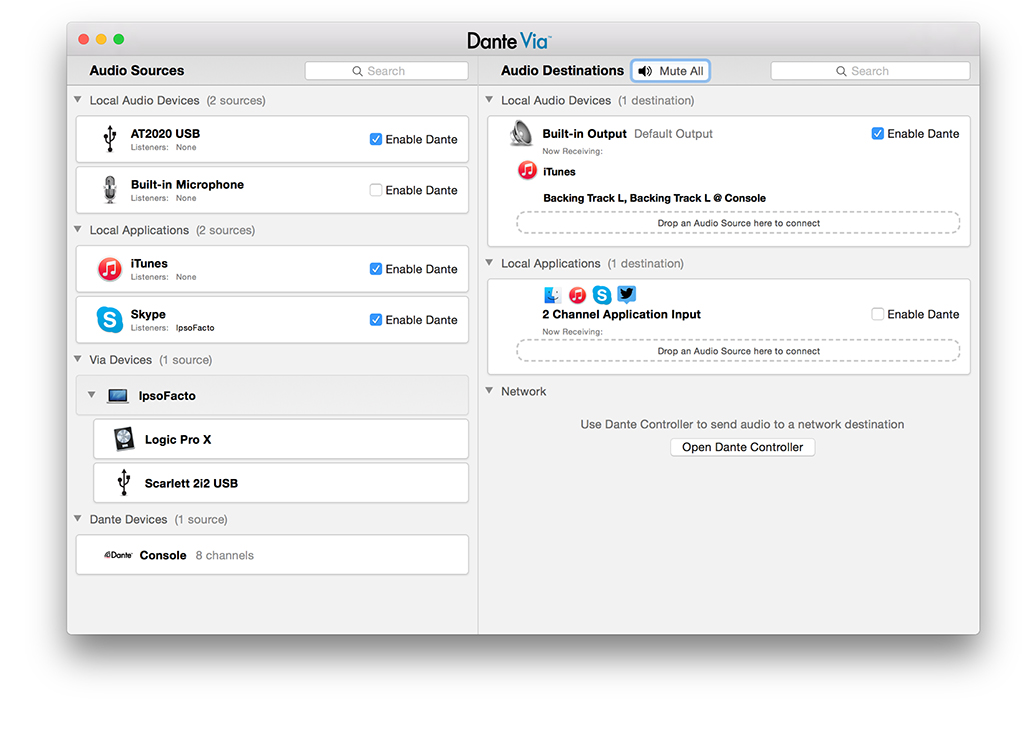This screenshot has height=737, width=1024.
Task: Collapse the Dante Devices section
Action: [79, 520]
